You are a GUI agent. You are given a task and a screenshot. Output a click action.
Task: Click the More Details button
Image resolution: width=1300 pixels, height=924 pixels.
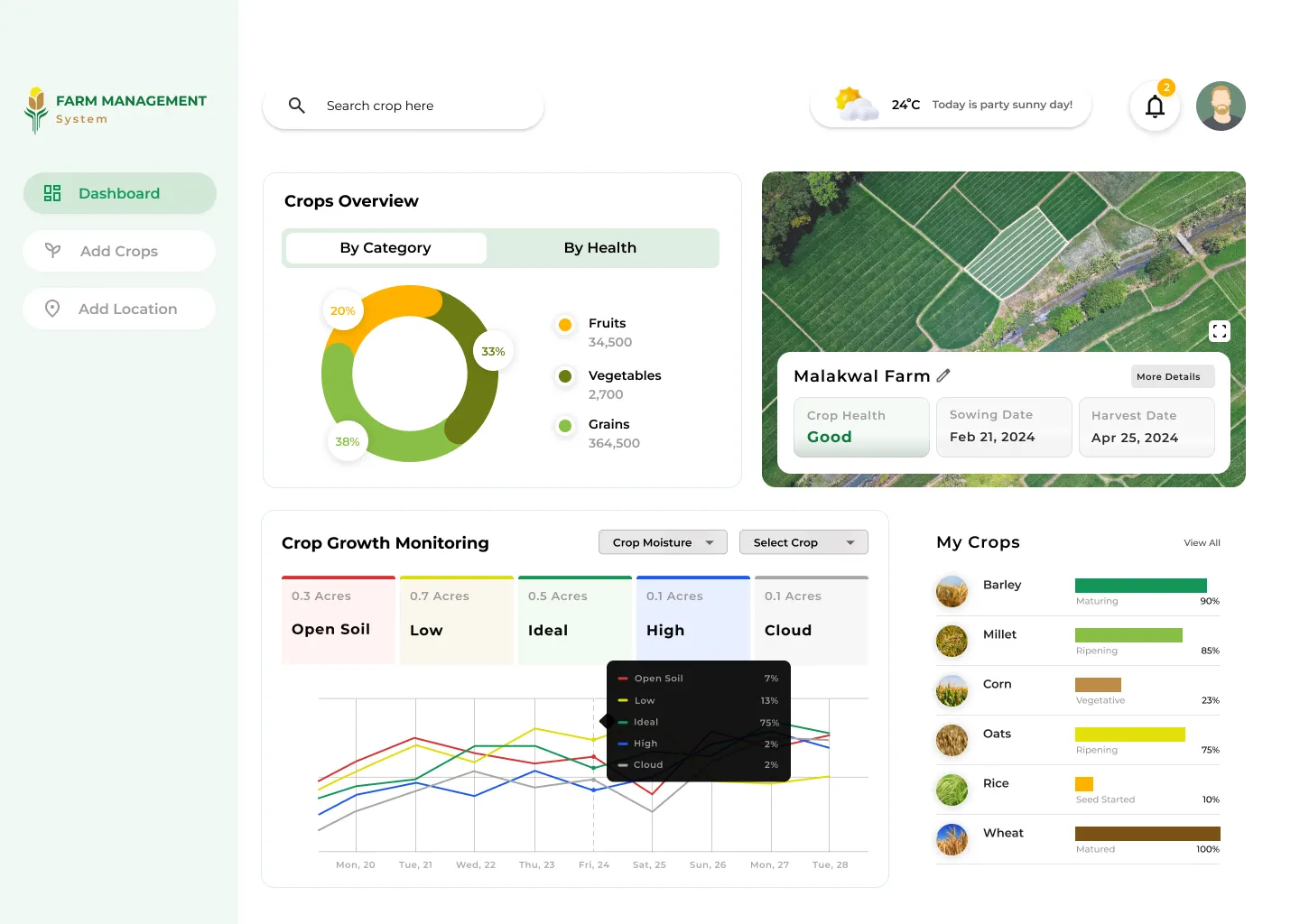1172,375
